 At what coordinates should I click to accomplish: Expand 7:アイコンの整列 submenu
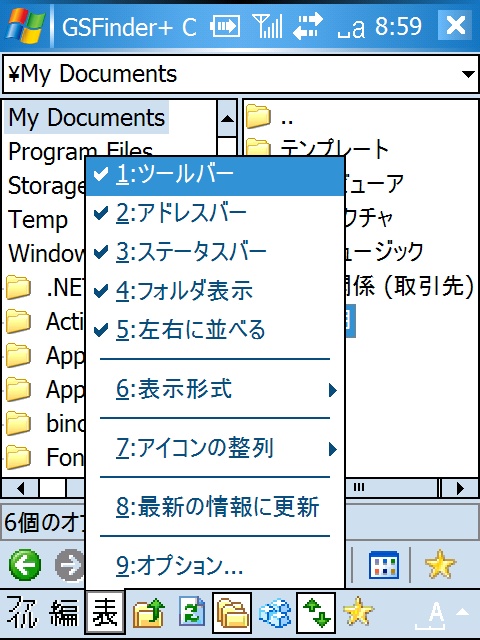(215, 448)
